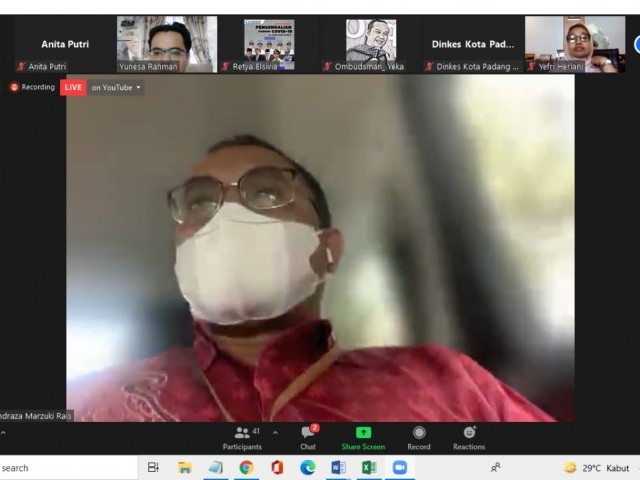Screen dimensions: 640x480
Task: Expand the Participants caret arrow
Action: [275, 433]
